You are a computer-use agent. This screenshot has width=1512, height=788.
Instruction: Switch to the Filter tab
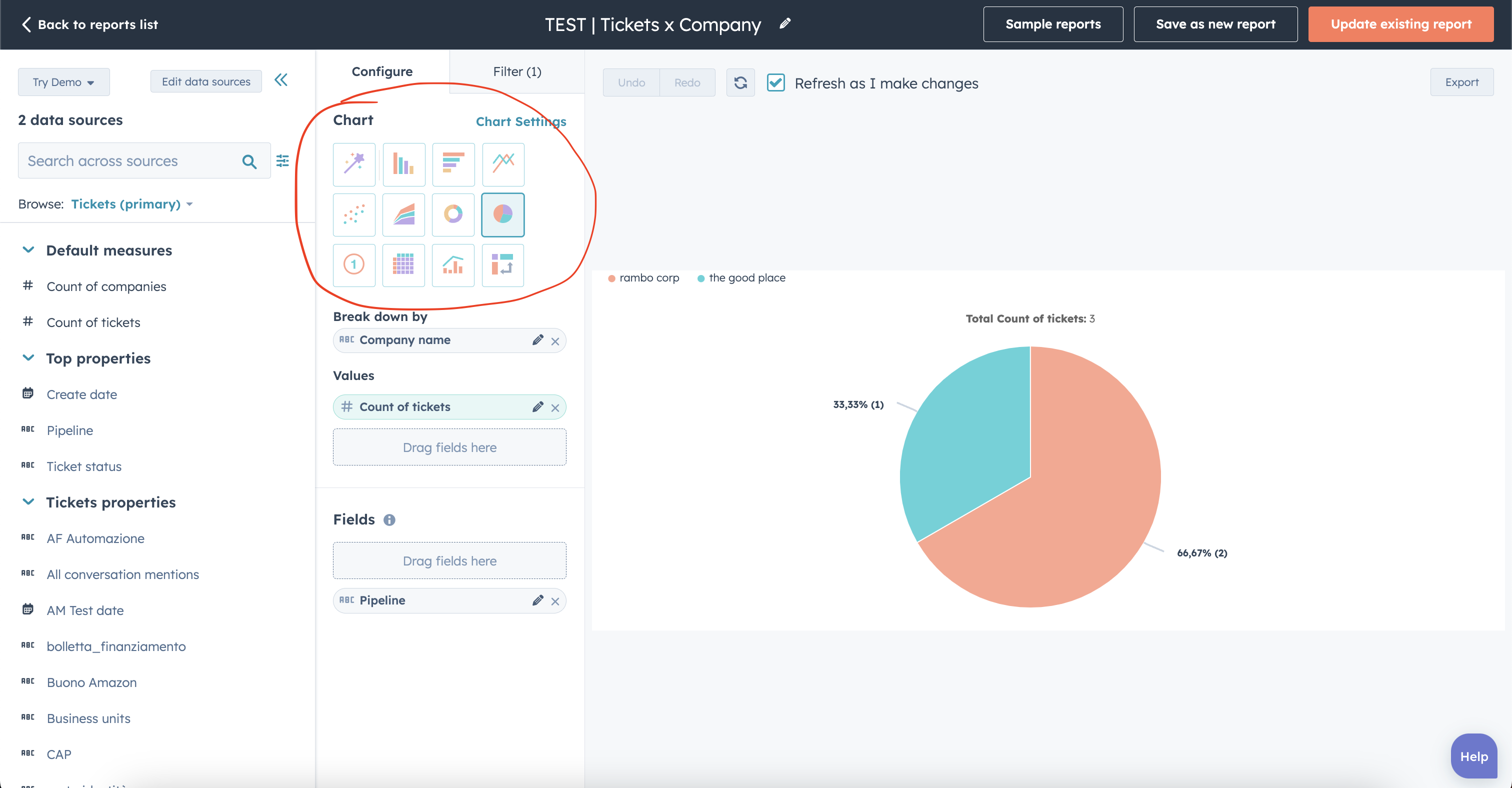(516, 71)
